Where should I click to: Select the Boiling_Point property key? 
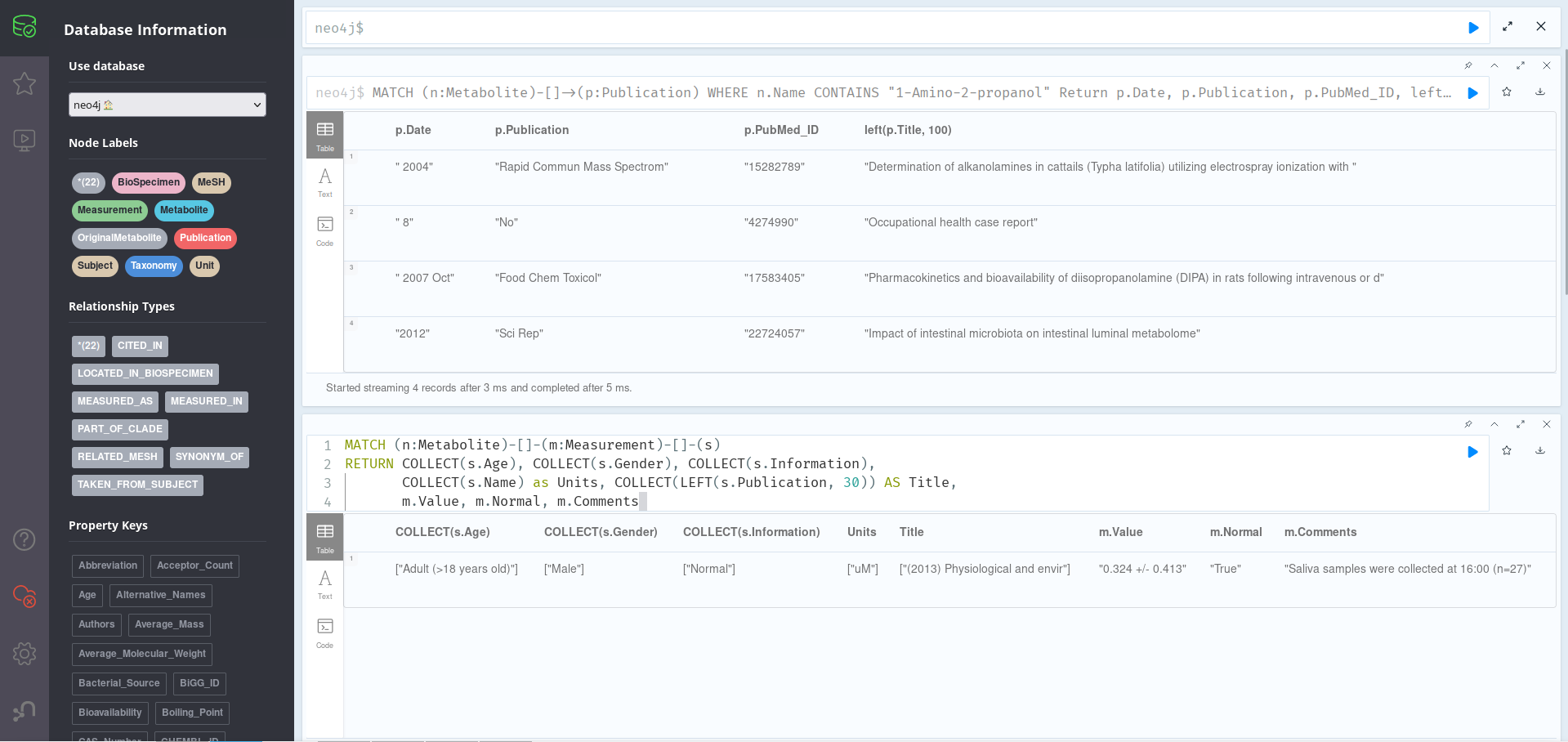[192, 713]
